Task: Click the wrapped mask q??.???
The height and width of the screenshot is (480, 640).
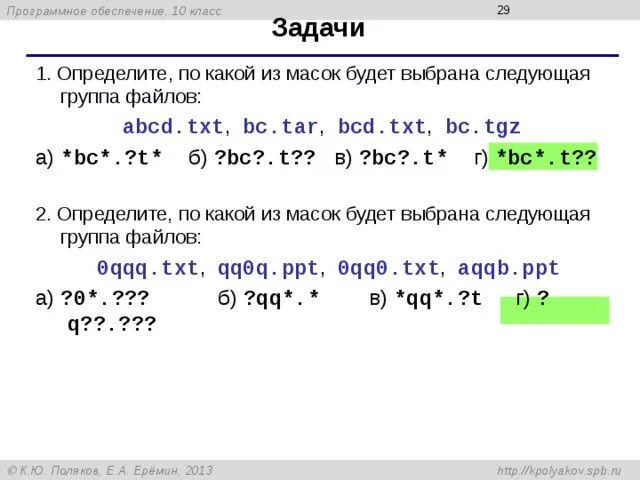Action: click(112, 325)
